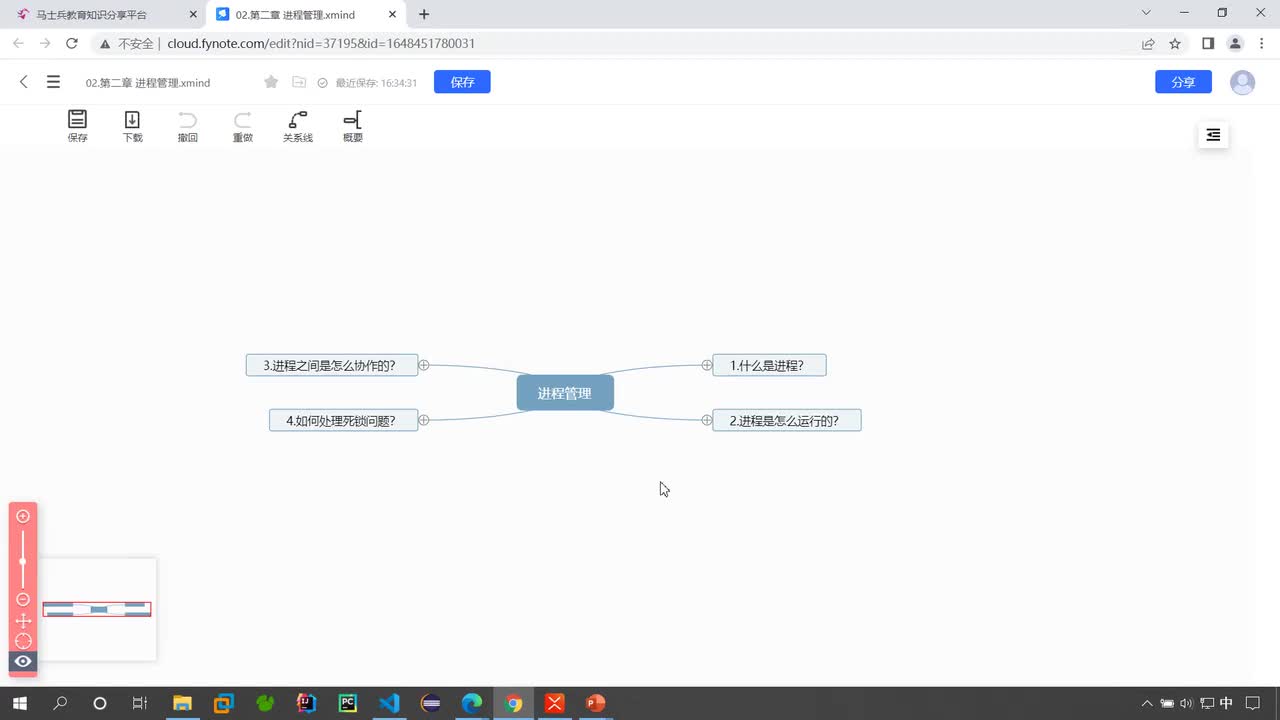Bookmark this page with the address-bar star
Screen dimensions: 1280x720
click(1175, 43)
